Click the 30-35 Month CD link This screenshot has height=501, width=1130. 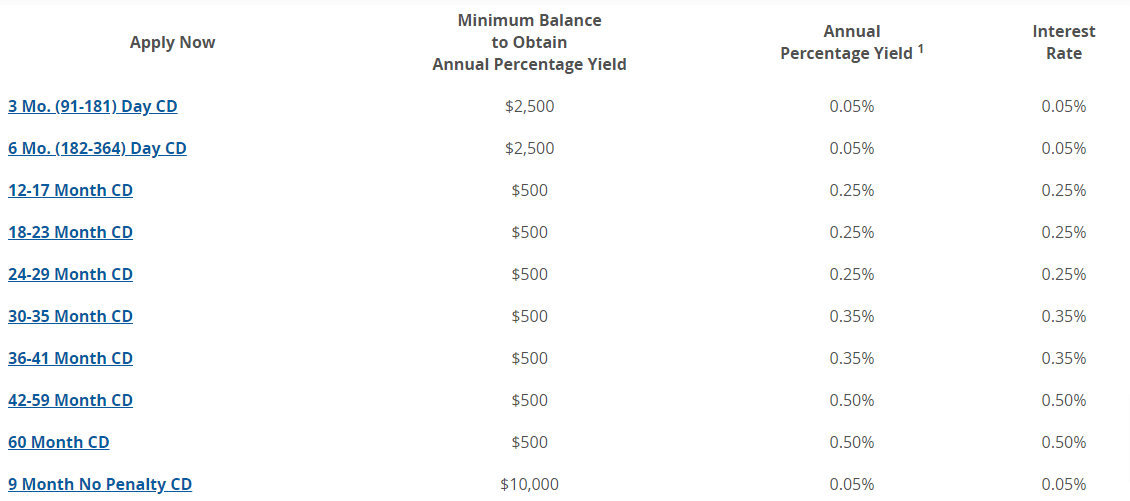coord(70,316)
